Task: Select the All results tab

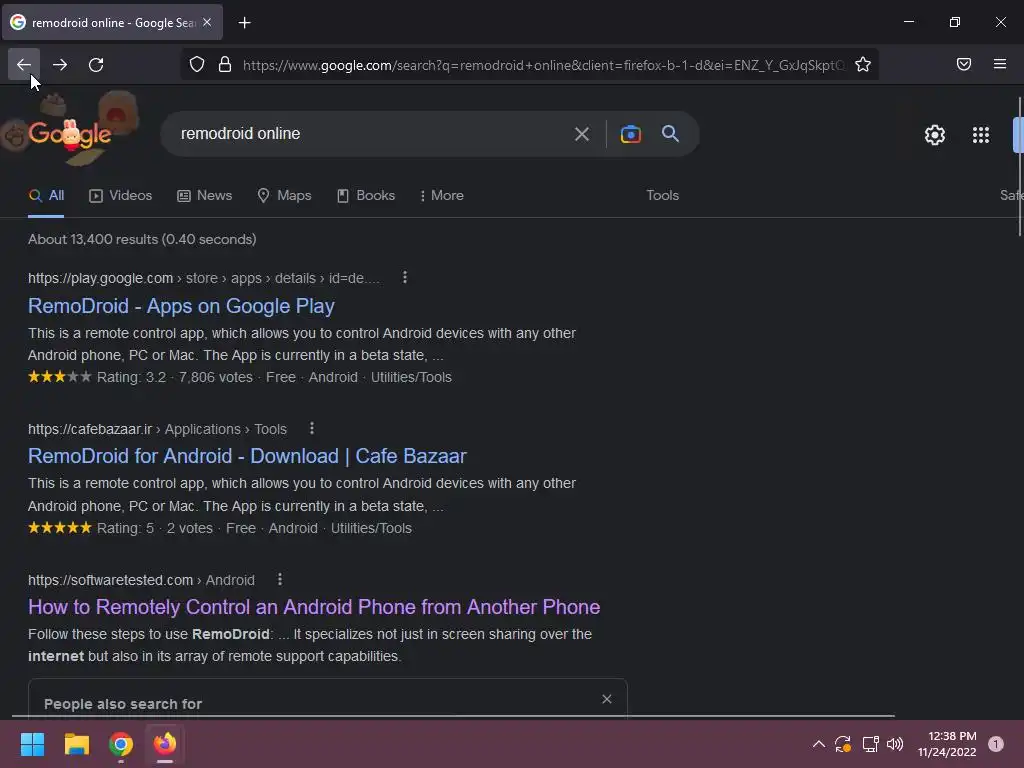Action: 46,195
